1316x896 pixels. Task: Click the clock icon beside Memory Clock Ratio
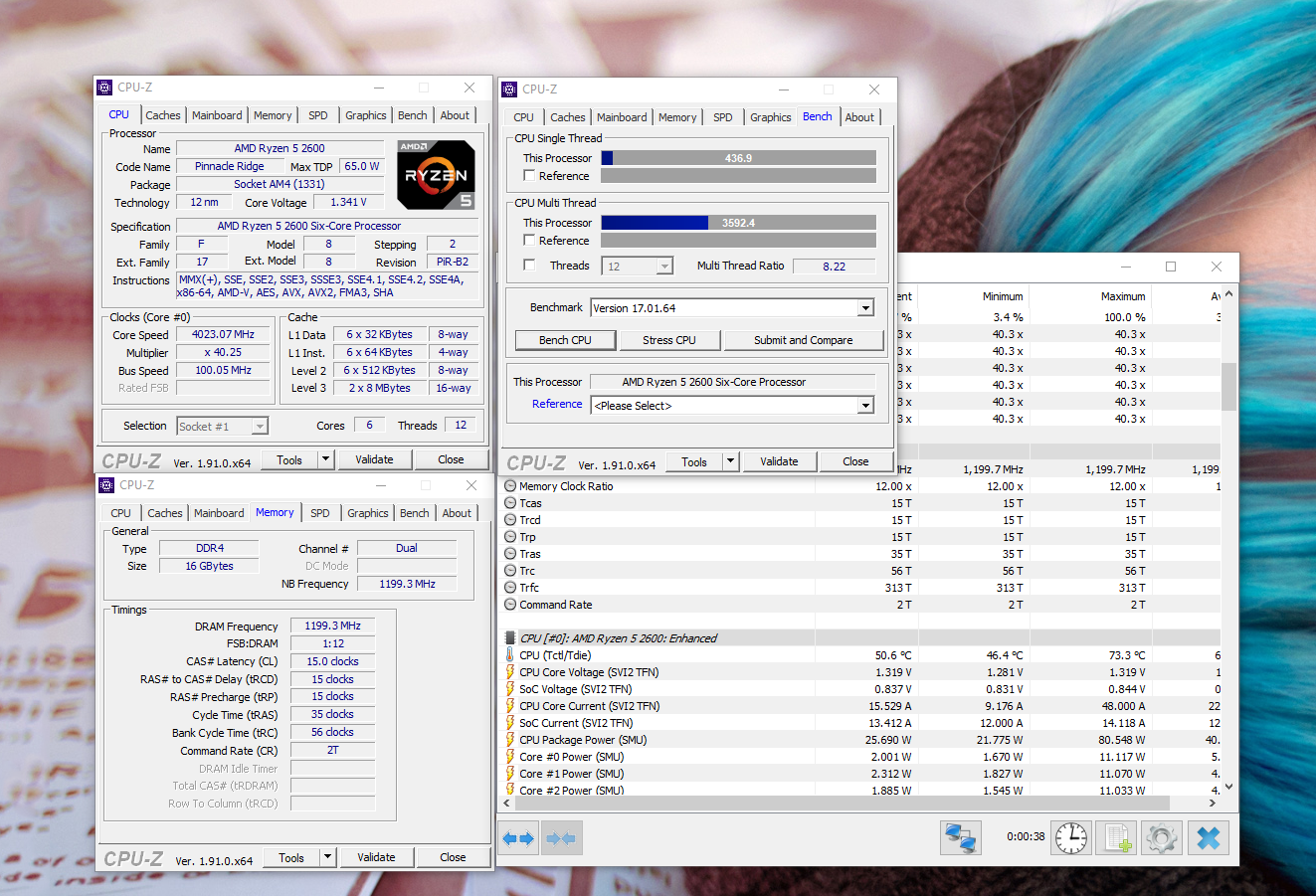(x=510, y=486)
